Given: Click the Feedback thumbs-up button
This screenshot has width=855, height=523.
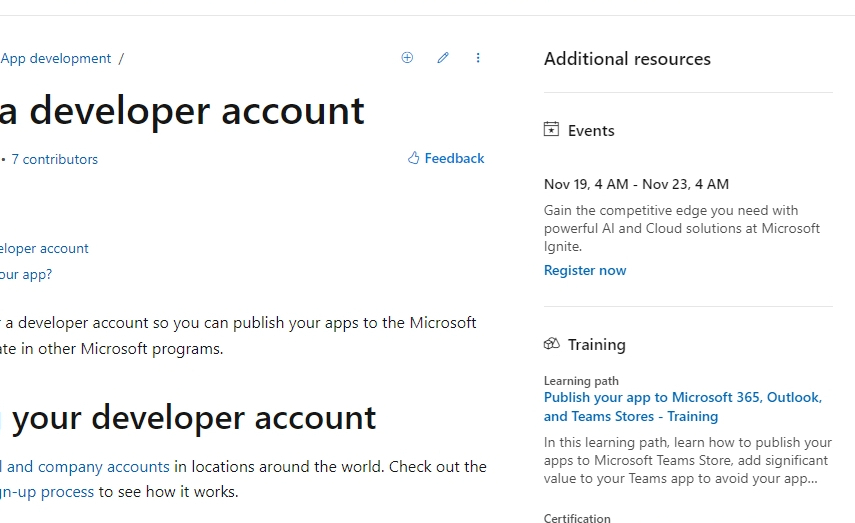Looking at the screenshot, I should [446, 158].
